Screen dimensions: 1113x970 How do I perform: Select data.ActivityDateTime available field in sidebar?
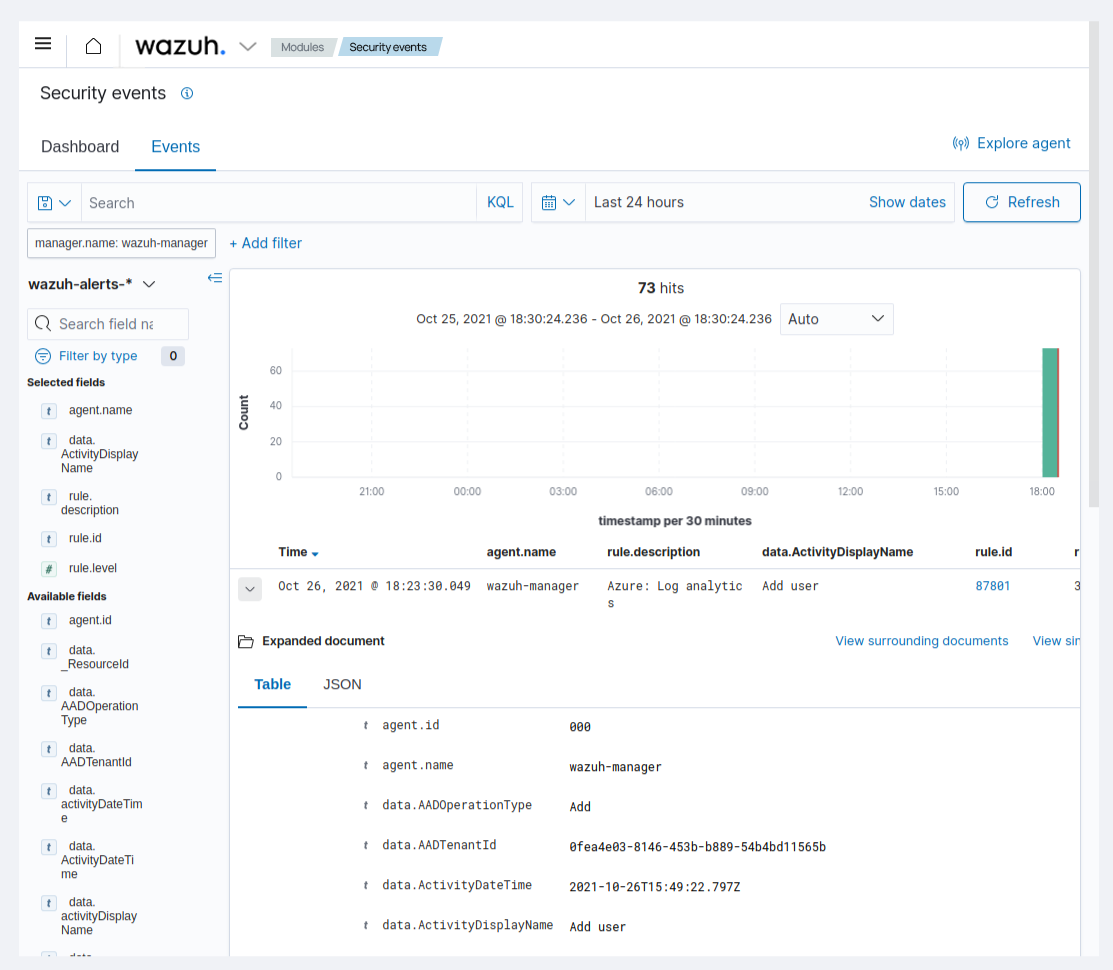(97, 860)
